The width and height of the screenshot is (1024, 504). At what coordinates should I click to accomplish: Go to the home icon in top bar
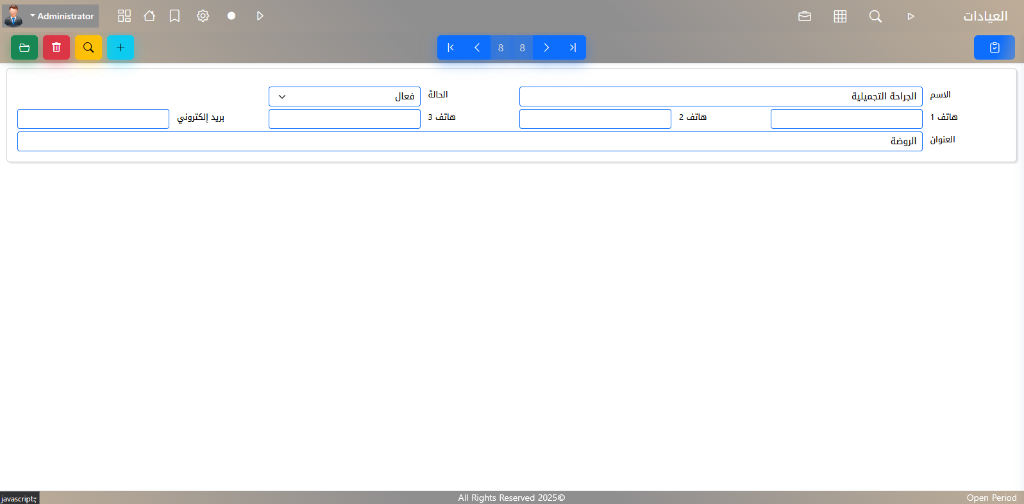coord(149,16)
